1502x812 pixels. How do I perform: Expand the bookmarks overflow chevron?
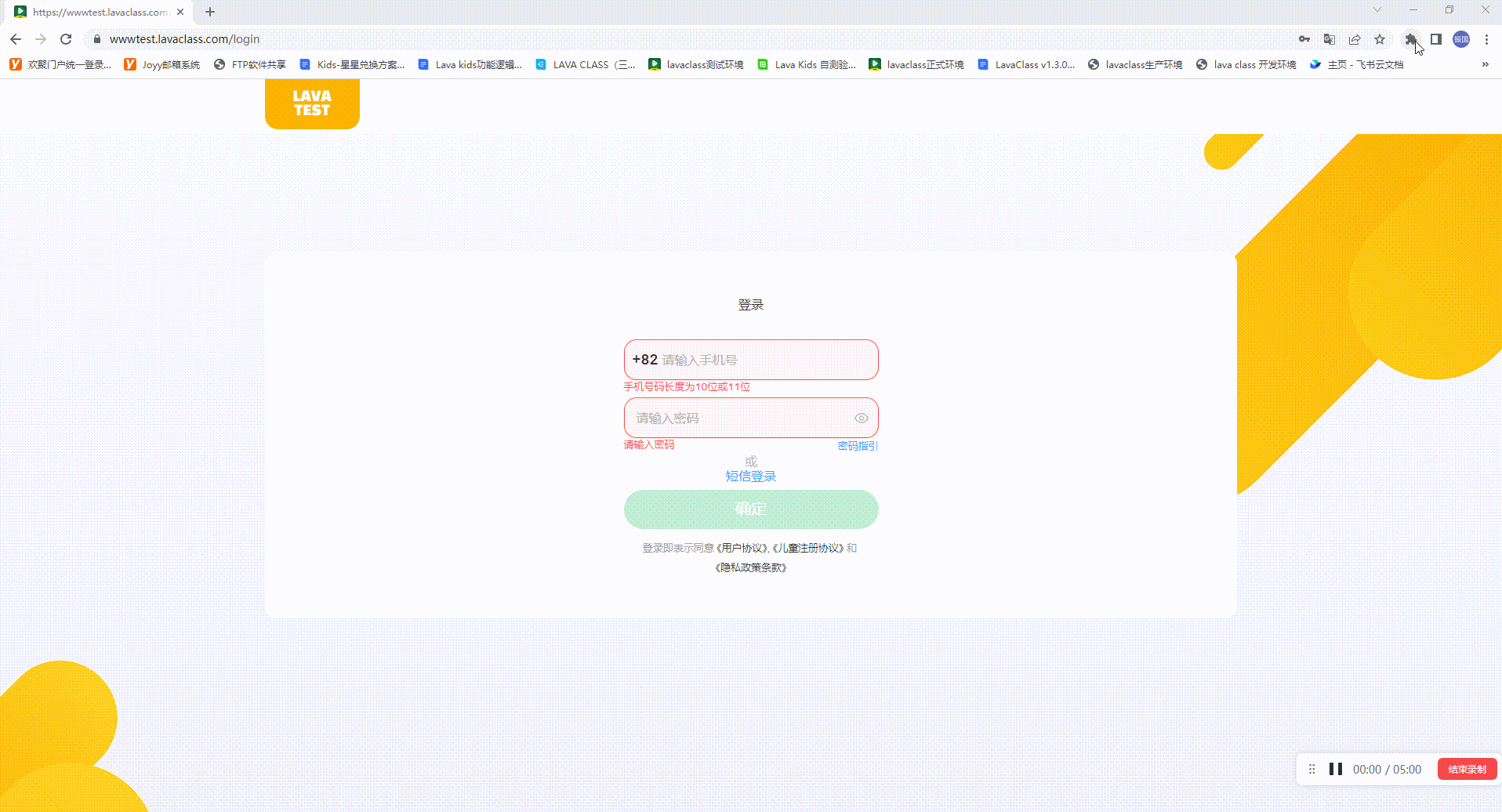[x=1485, y=64]
